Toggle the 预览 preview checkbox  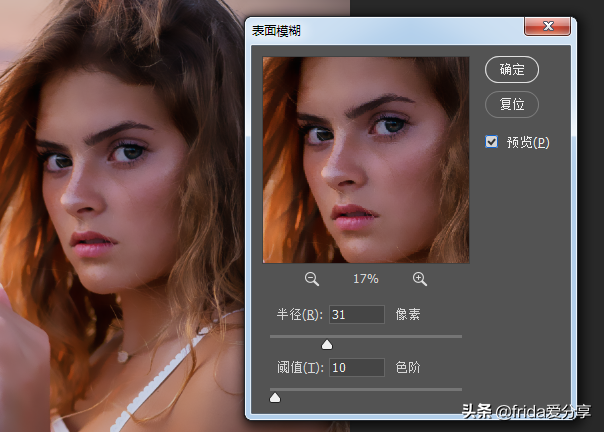(x=492, y=142)
